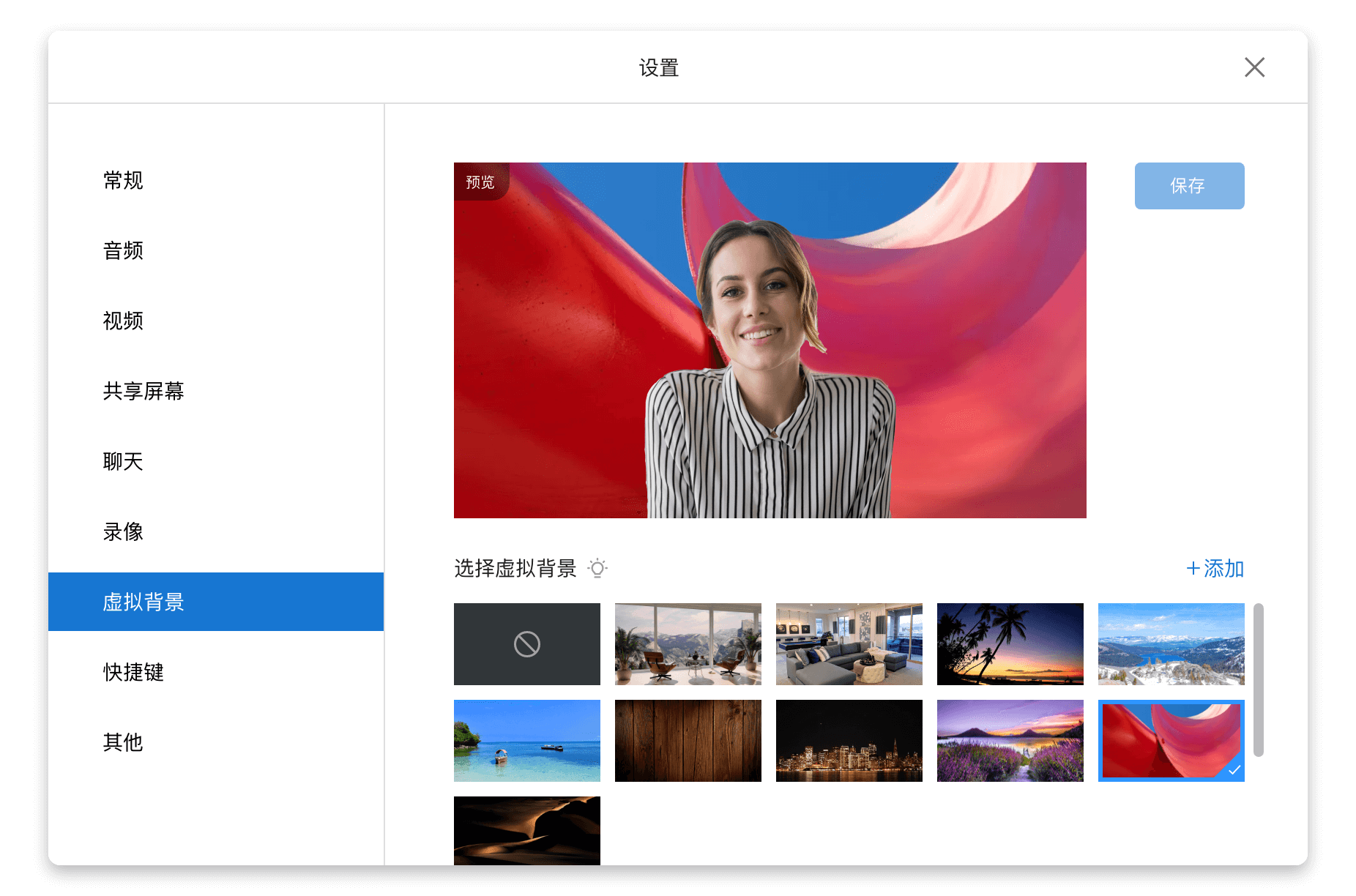Click the background list vertical scrollbar
Viewport: 1356px width, 896px height.
coord(1258,679)
